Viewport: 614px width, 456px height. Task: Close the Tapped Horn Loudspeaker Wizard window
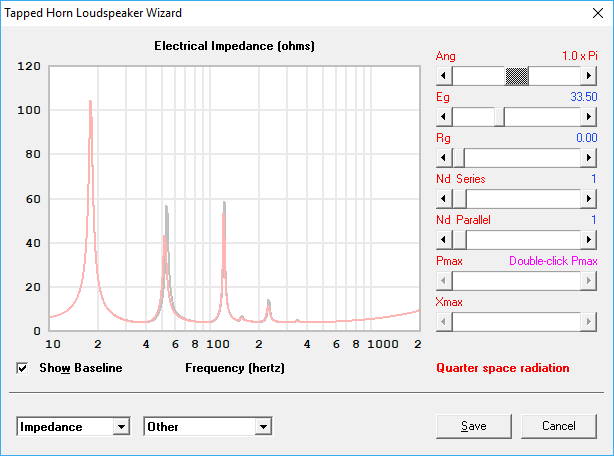tap(598, 13)
